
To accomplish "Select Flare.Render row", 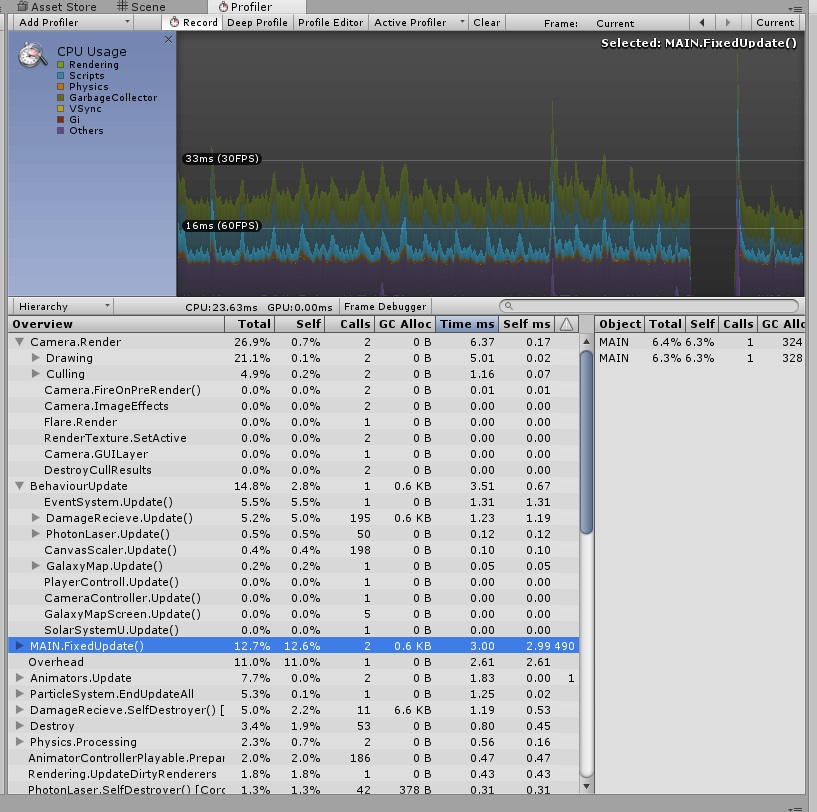I will tap(293, 422).
